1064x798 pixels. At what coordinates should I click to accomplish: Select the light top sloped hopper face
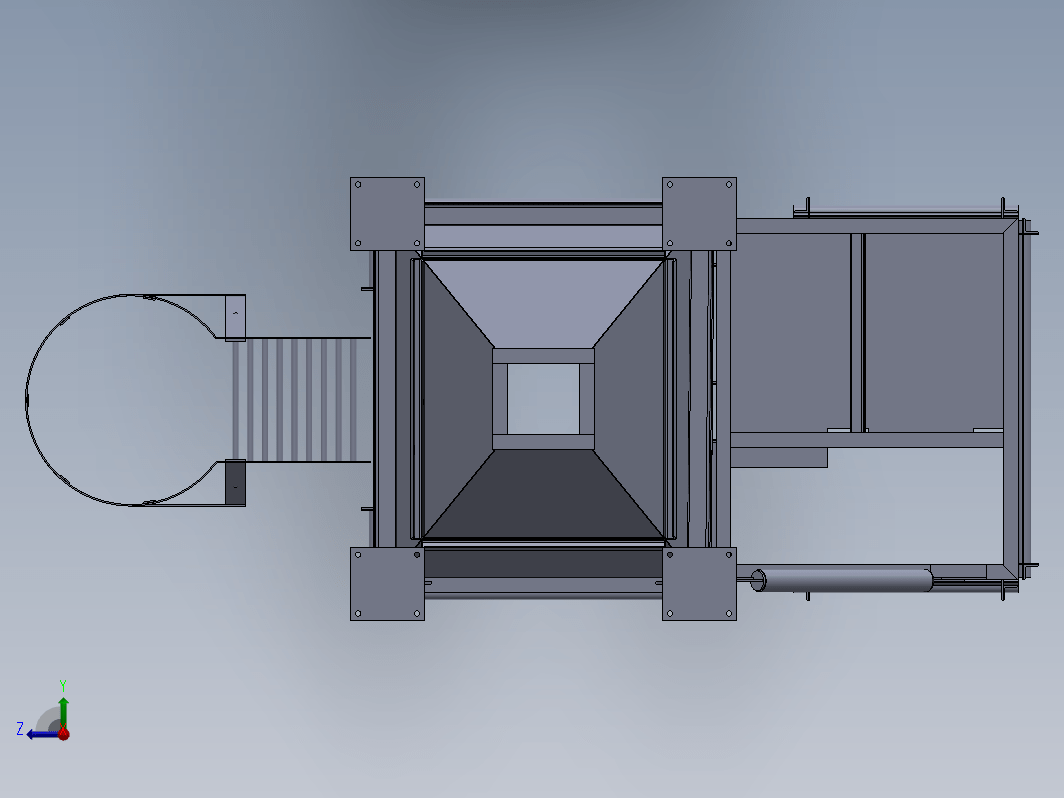click(543, 303)
